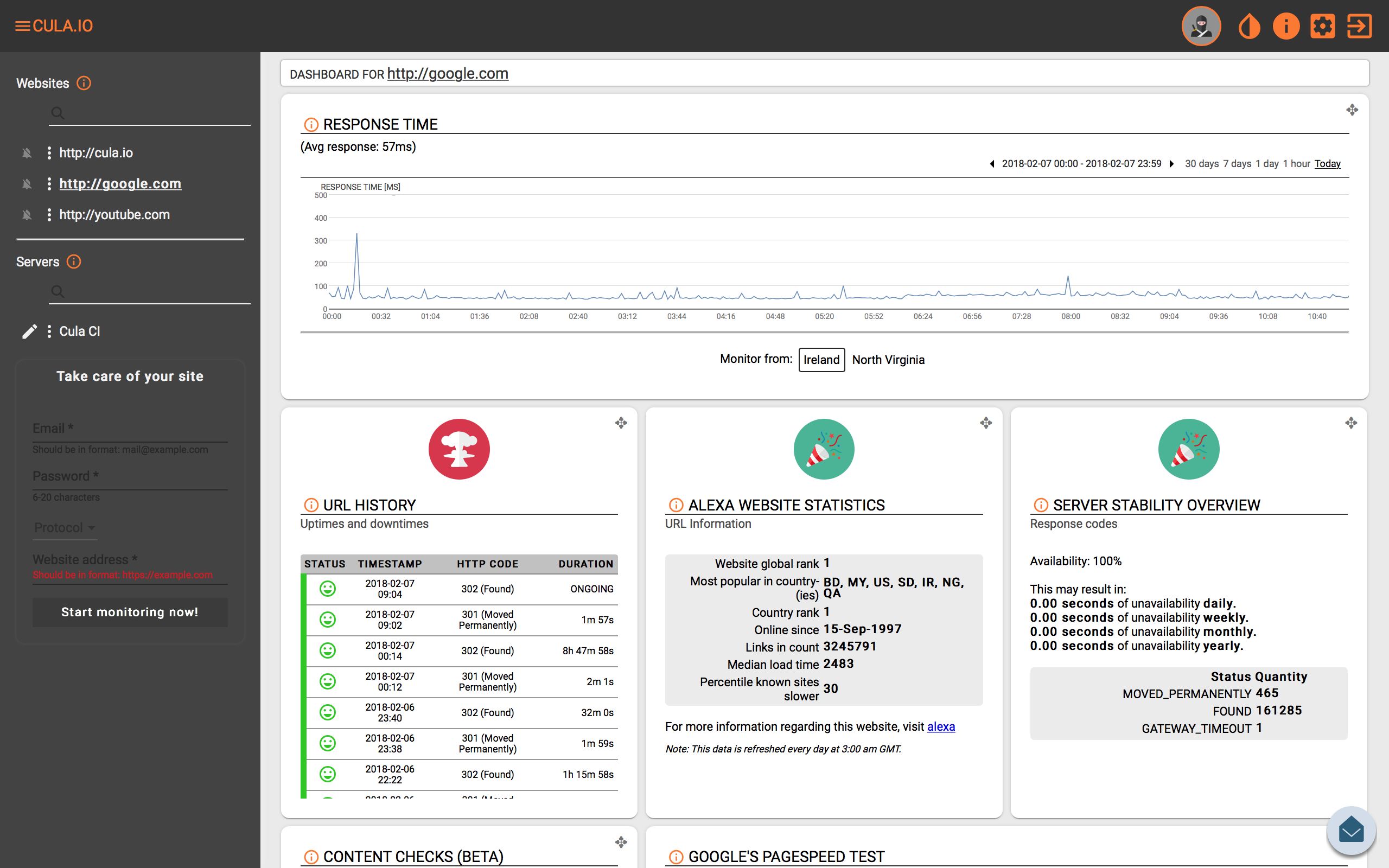1389x868 pixels.
Task: Open the three-dot menu for Cula CI
Action: coord(49,331)
